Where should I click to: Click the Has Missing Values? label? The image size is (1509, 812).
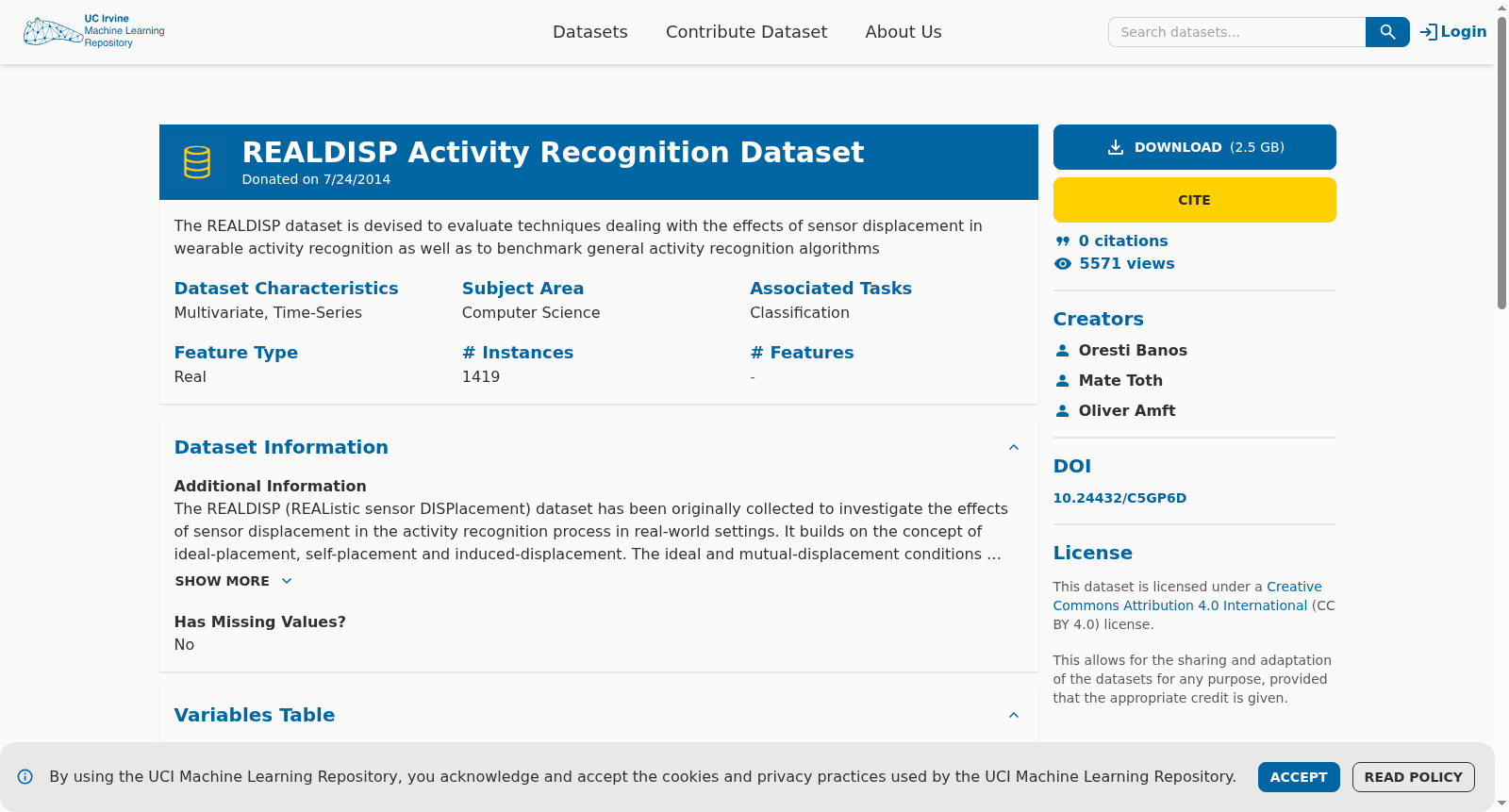[260, 622]
